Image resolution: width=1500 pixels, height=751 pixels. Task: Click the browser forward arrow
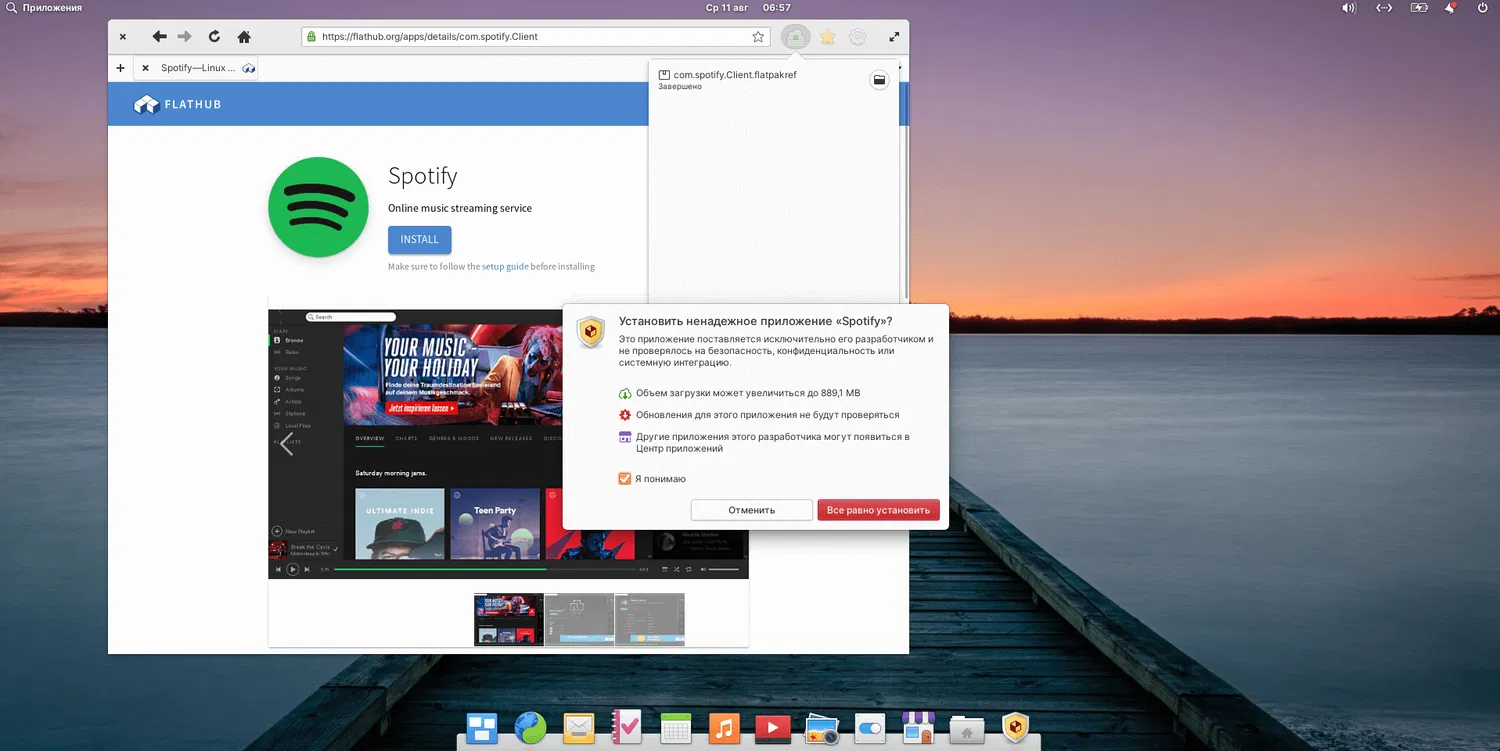pyautogui.click(x=184, y=37)
